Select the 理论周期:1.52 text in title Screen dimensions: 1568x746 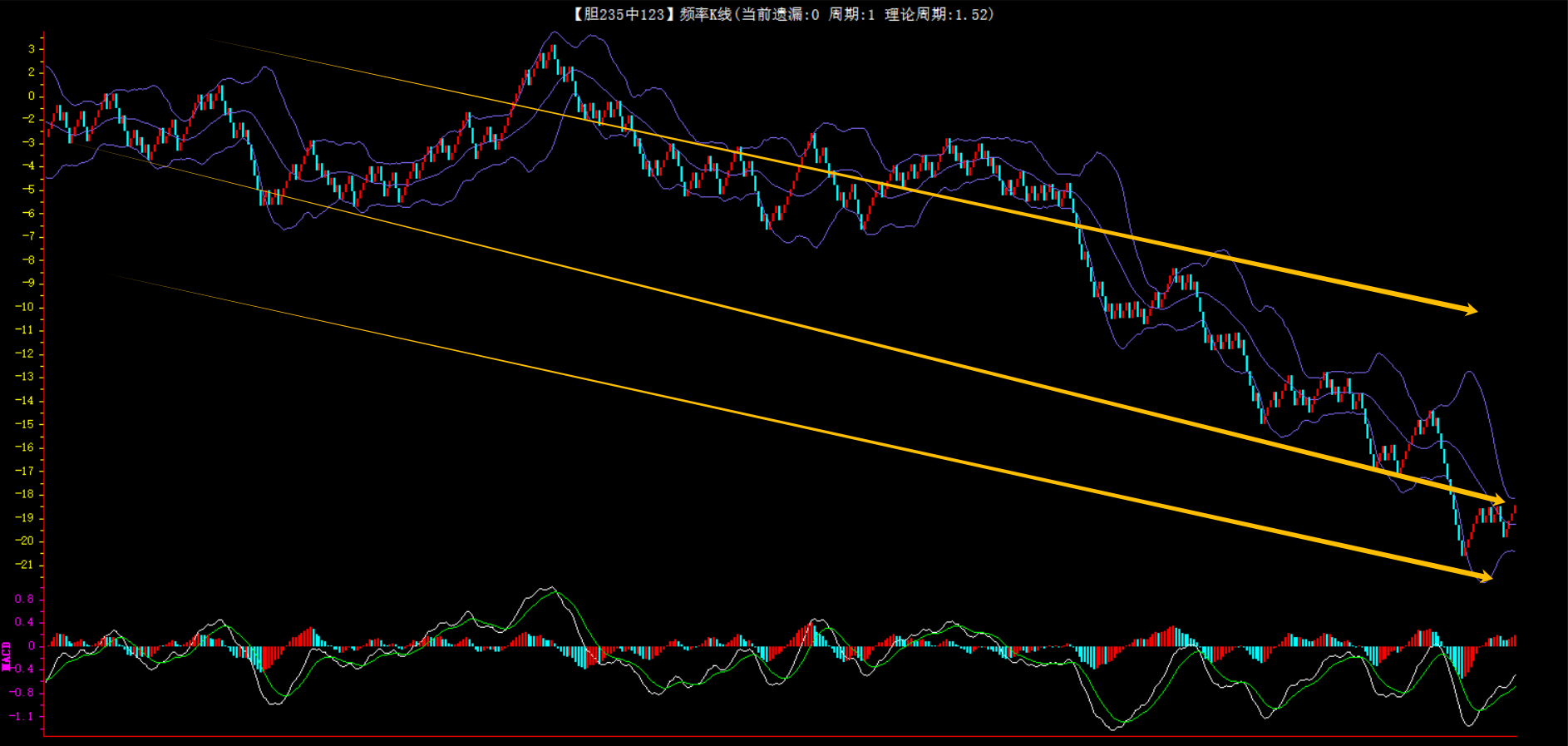click(938, 14)
